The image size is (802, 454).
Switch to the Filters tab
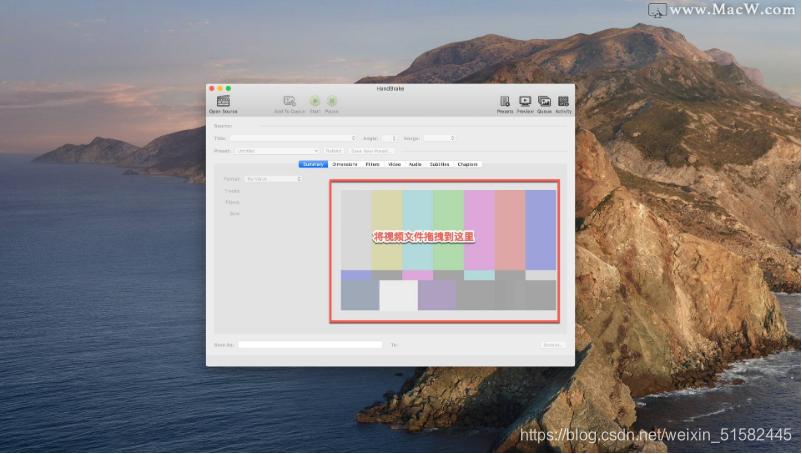(x=372, y=164)
